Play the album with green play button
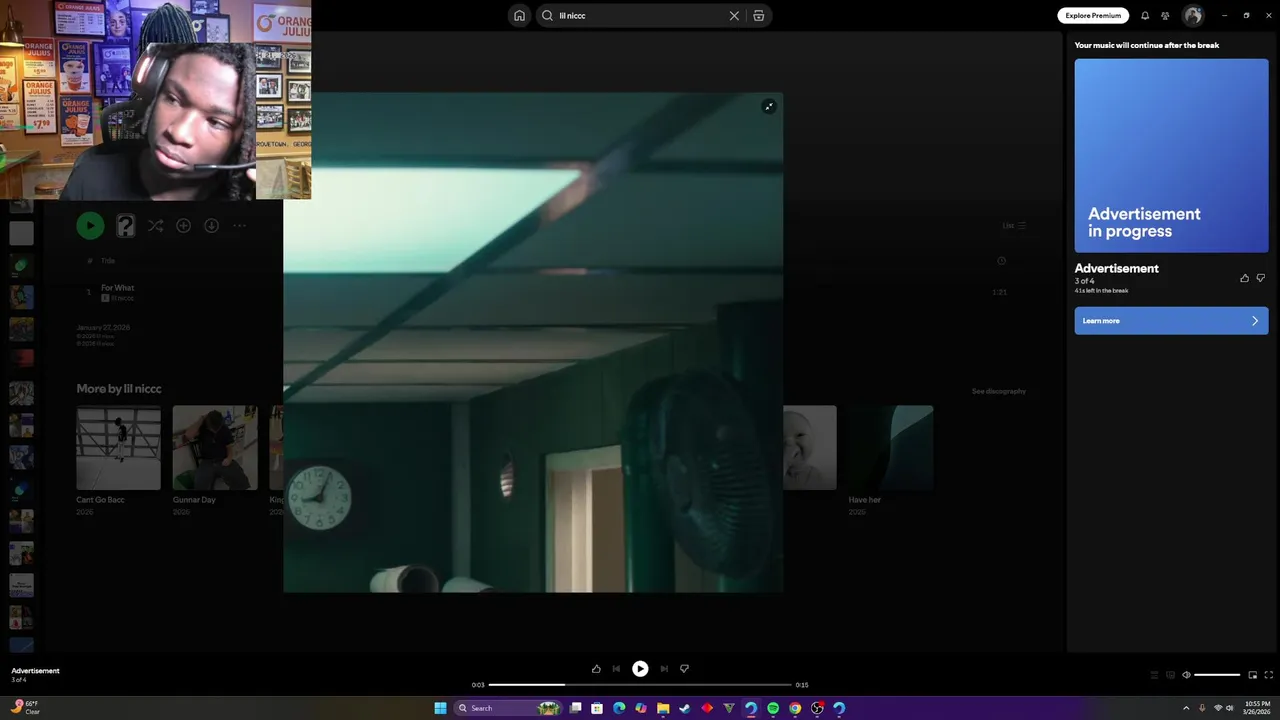The width and height of the screenshot is (1280, 720). 90,226
